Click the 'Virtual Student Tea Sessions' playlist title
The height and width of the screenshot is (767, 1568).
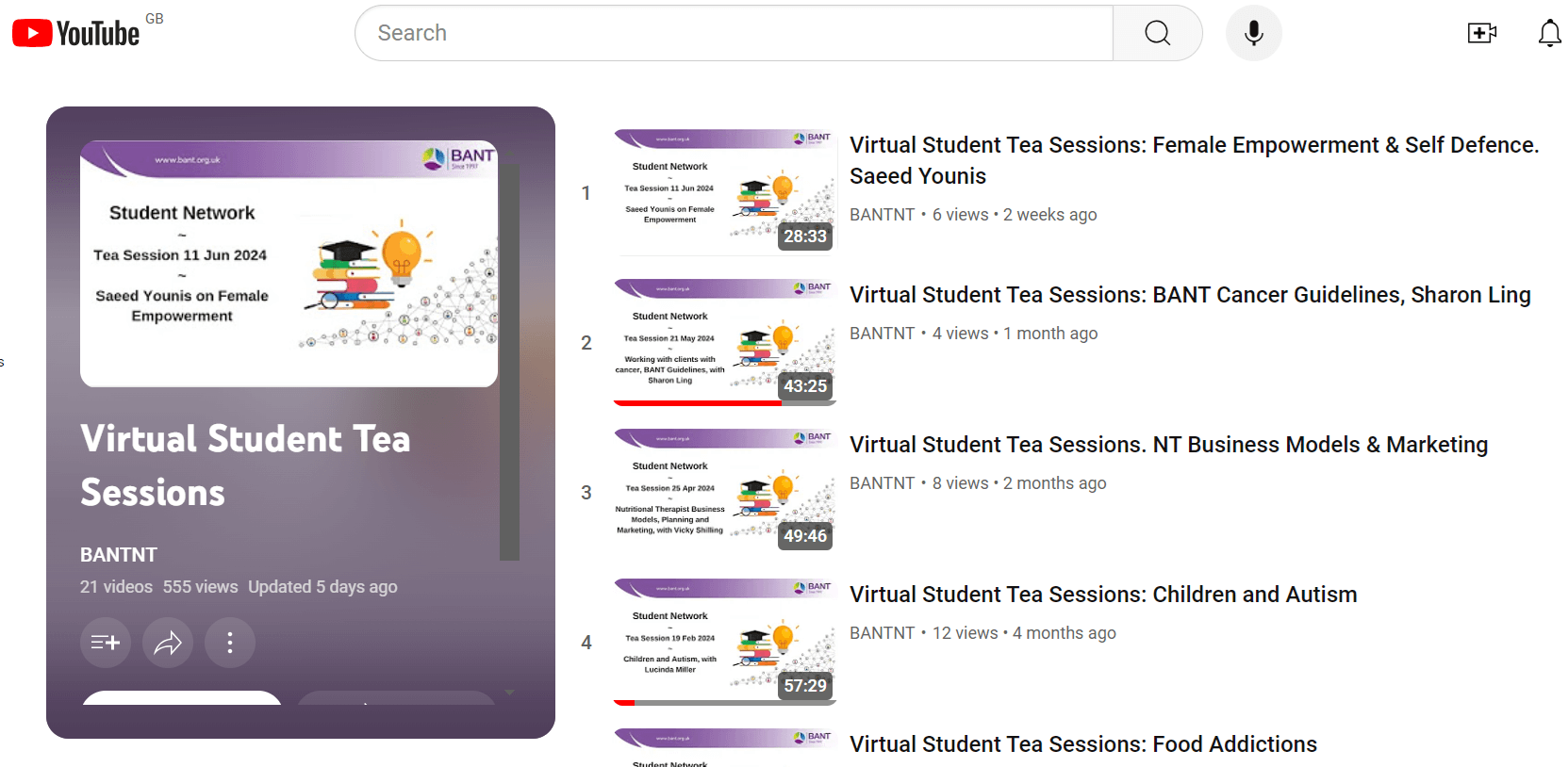pos(245,465)
